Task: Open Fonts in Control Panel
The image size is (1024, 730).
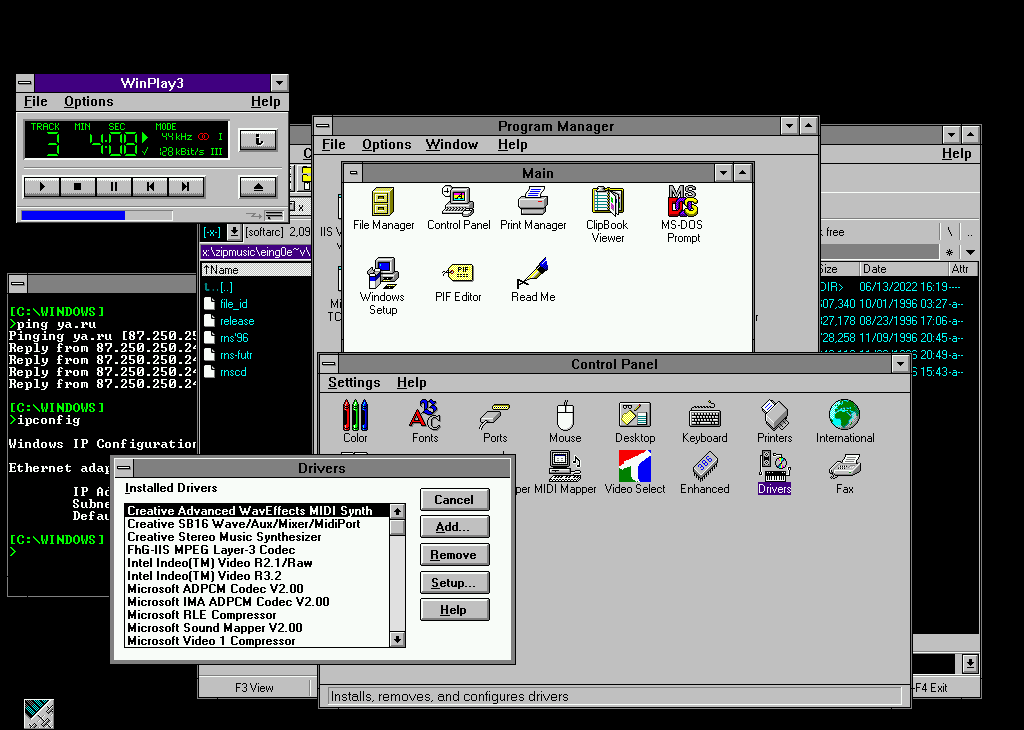Action: tap(425, 421)
